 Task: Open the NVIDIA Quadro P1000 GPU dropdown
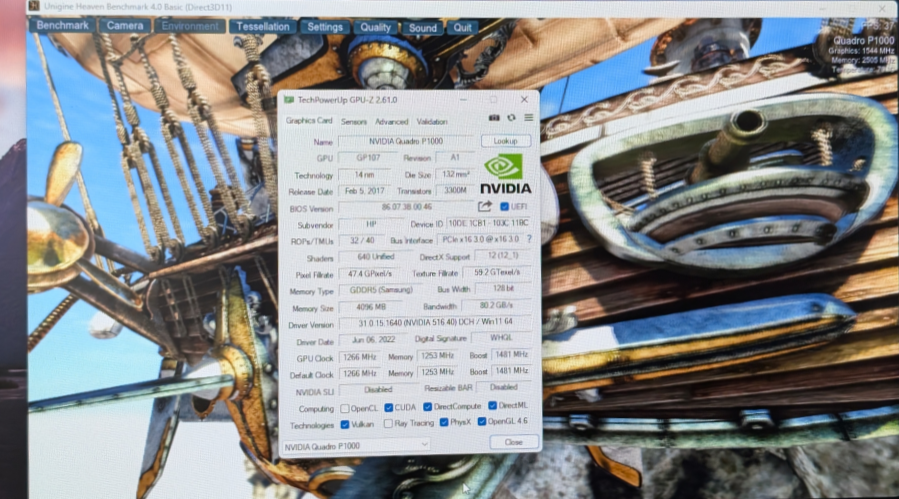[356, 446]
